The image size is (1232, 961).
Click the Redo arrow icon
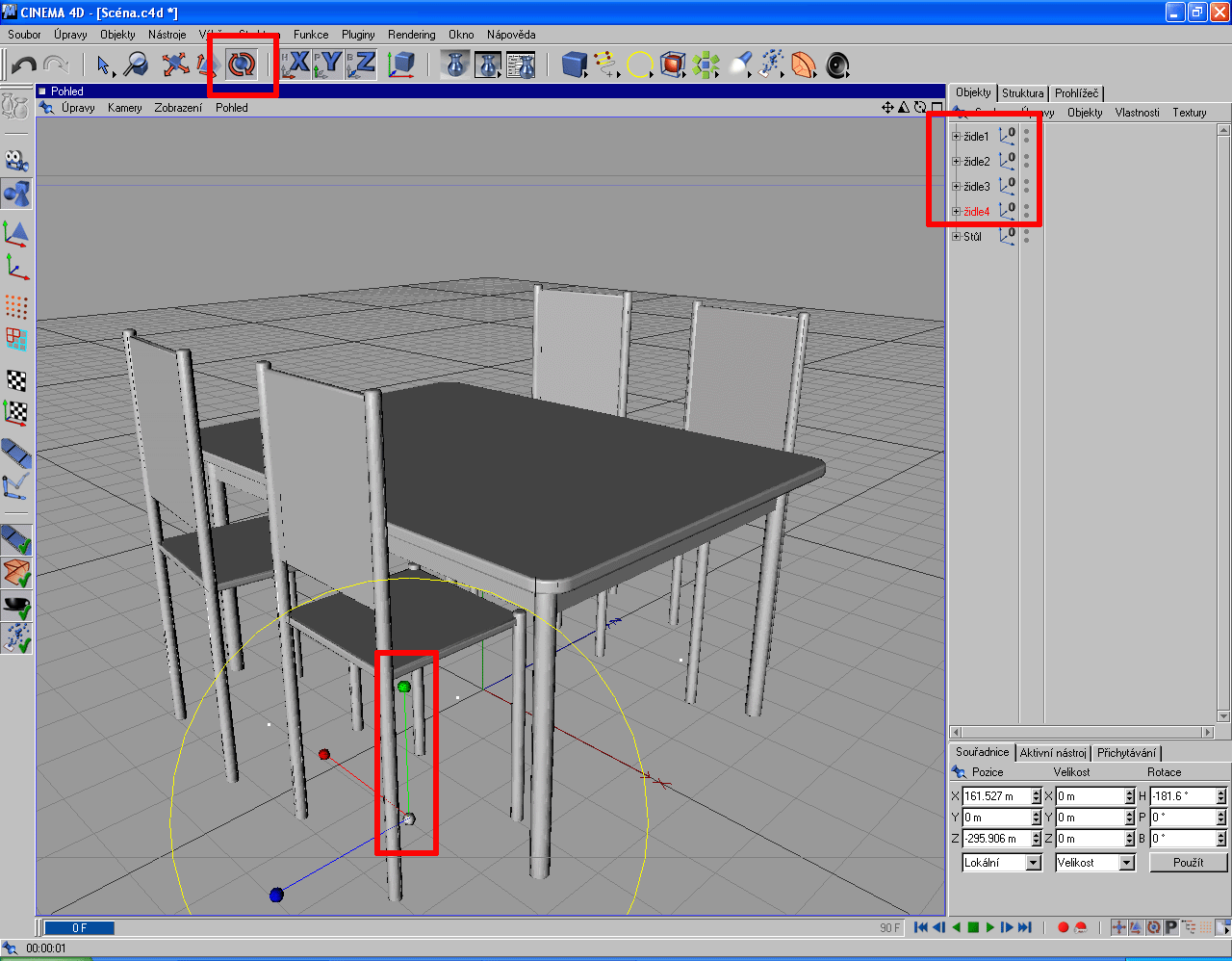(x=57, y=65)
